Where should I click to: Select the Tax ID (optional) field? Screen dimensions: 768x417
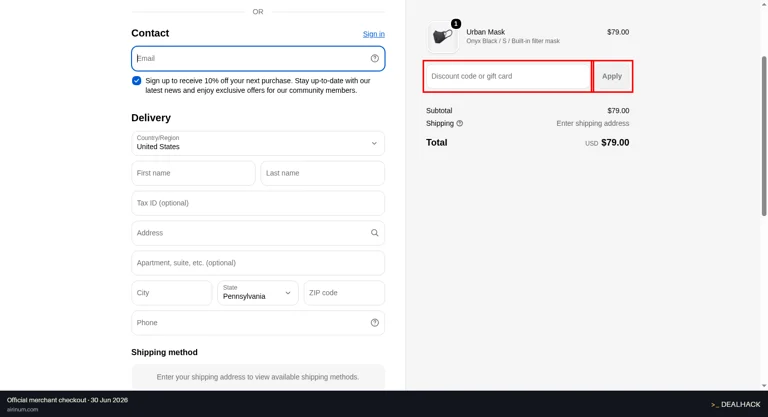[x=258, y=203]
